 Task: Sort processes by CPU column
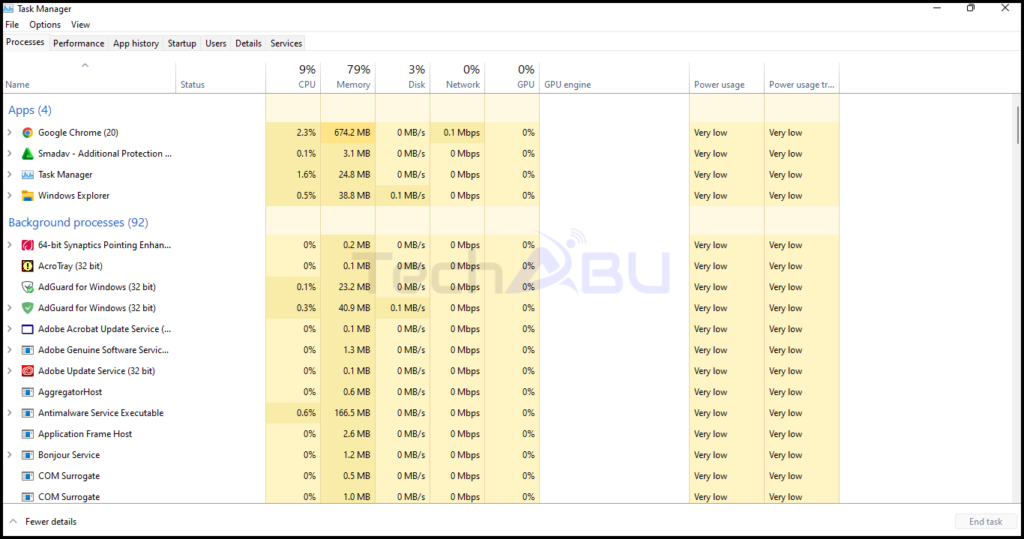tap(293, 77)
